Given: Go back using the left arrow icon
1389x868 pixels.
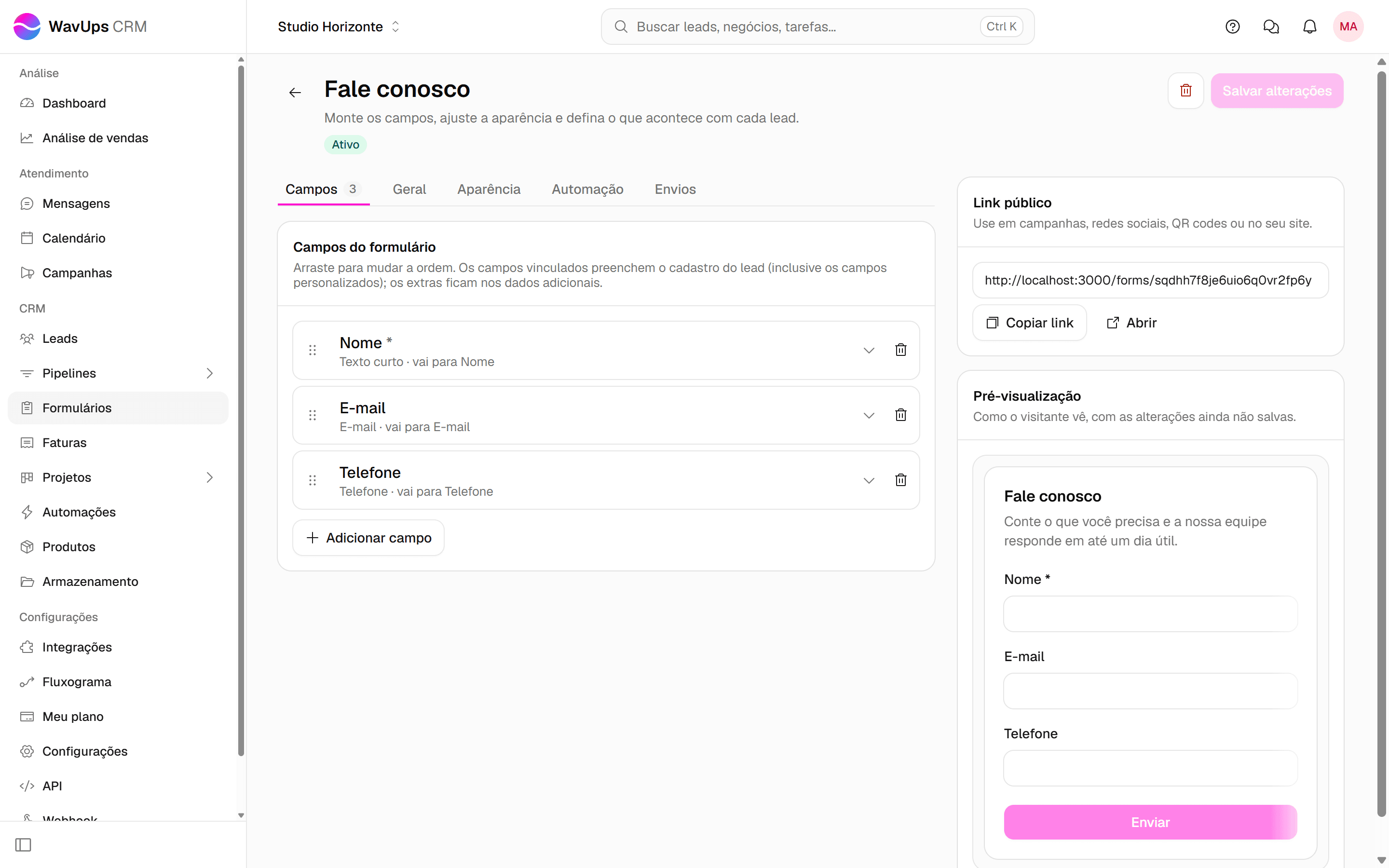Looking at the screenshot, I should [x=295, y=93].
